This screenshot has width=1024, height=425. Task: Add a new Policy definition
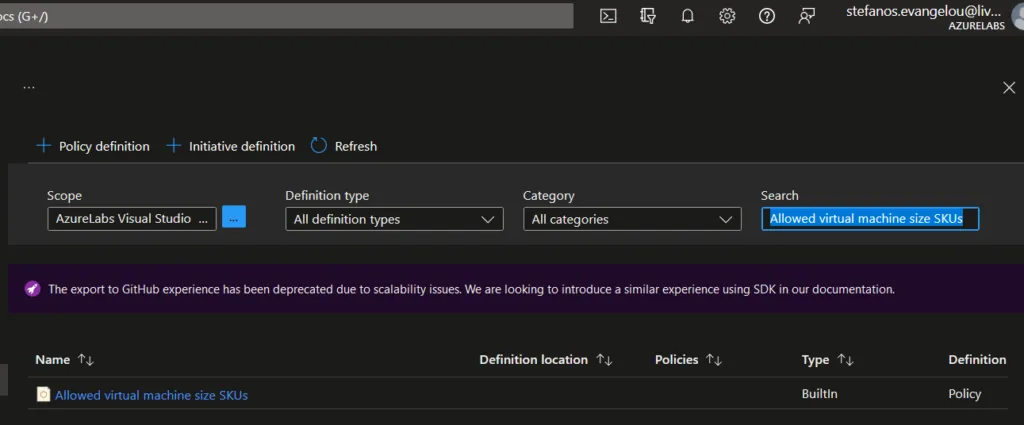coord(93,146)
